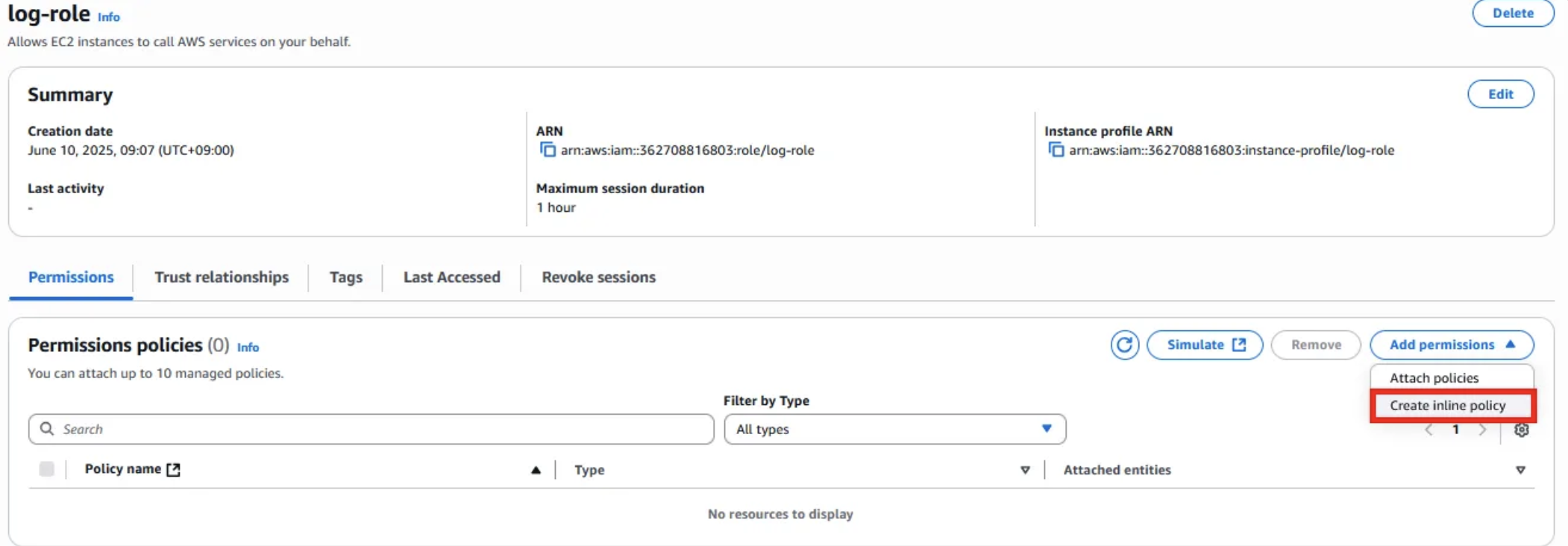Screen dimensions: 1568x546
Task: Click the Delete role button
Action: (1513, 13)
